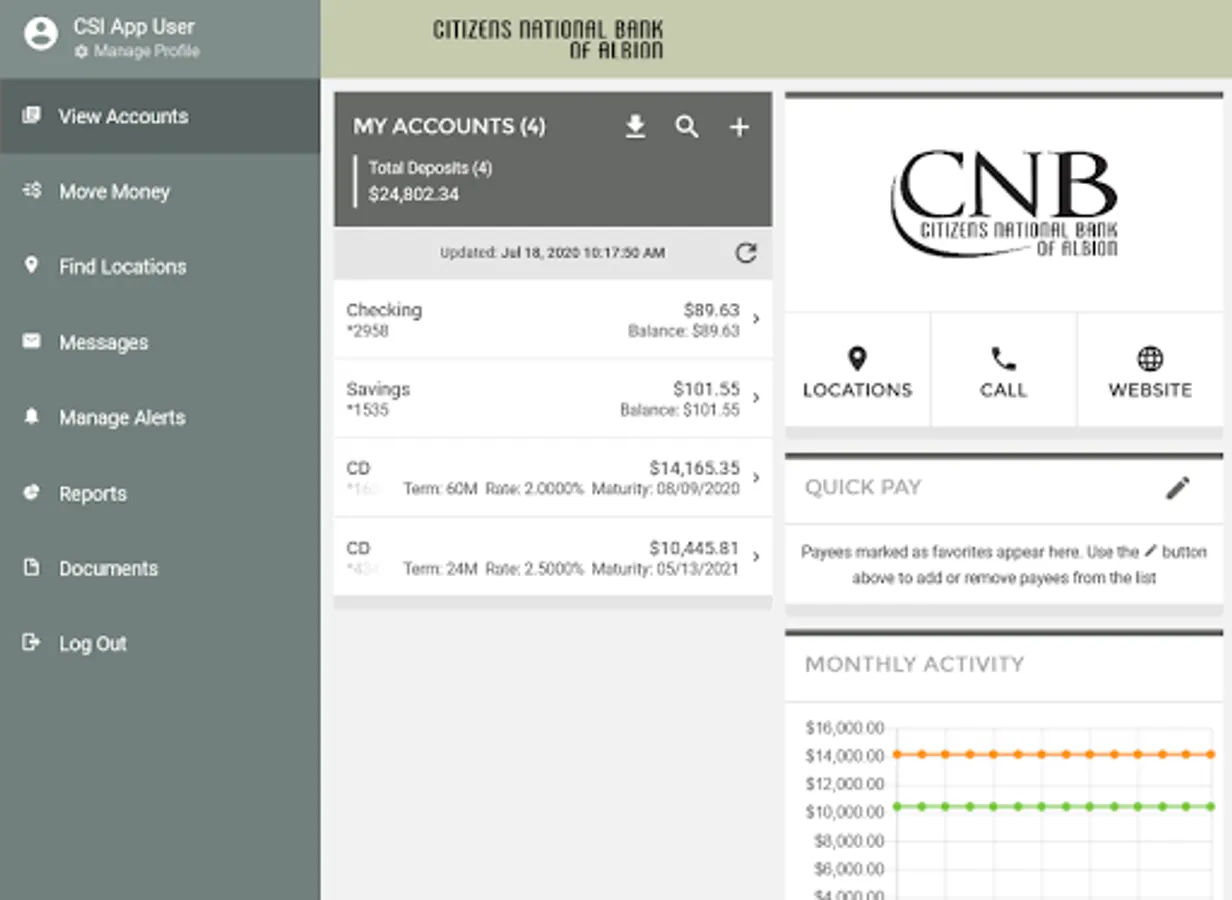Click the Find Locations pin icon
1232x900 pixels.
pos(32,265)
